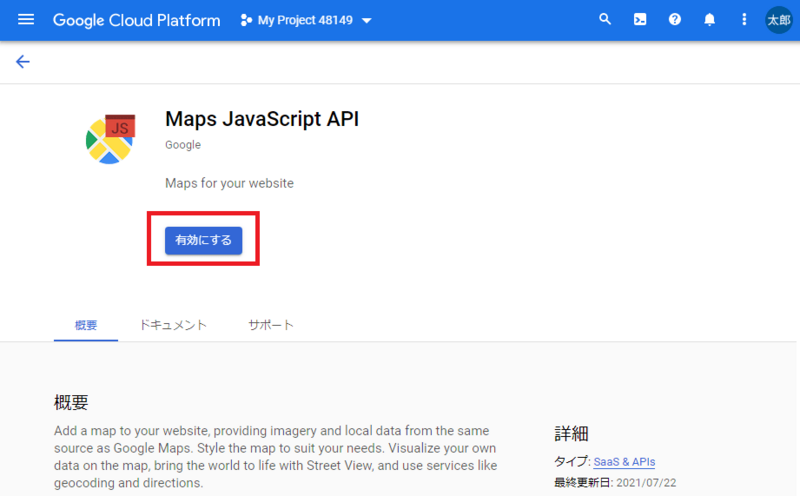Activate Cloud Shell terminal icon
This screenshot has height=496, width=800.
(x=640, y=20)
